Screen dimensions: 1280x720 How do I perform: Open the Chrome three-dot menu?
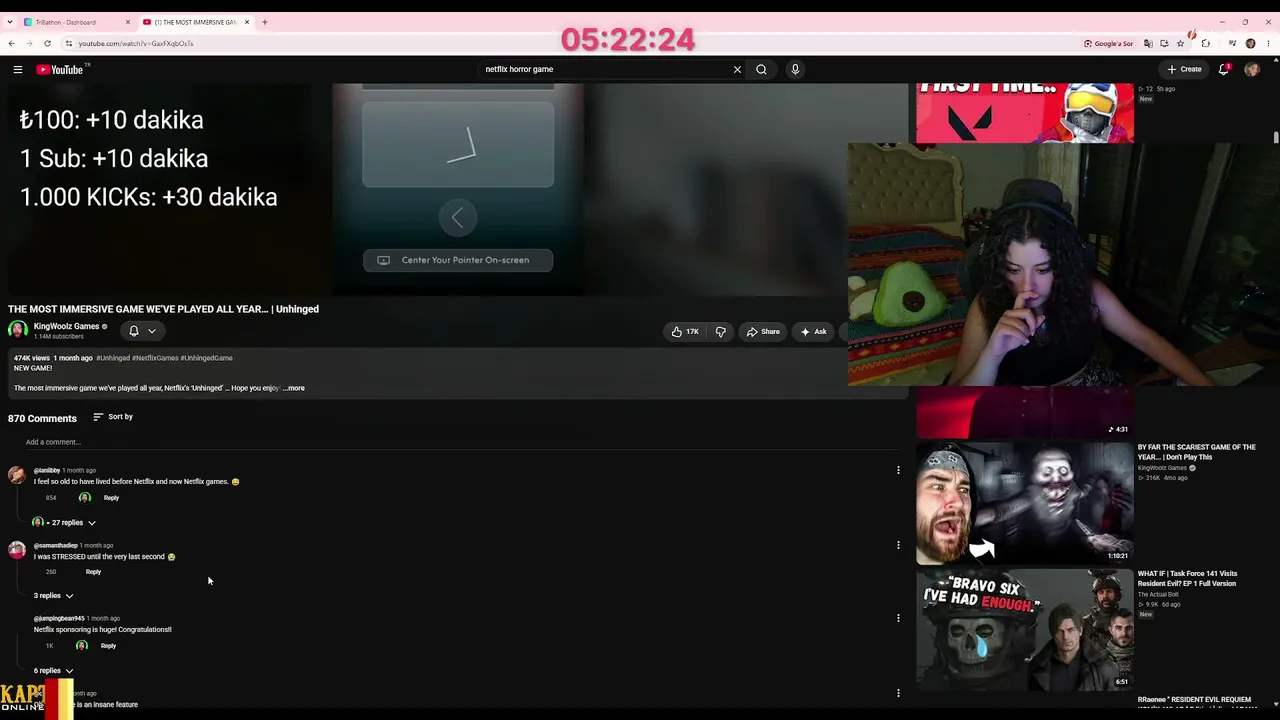pyautogui.click(x=1267, y=43)
